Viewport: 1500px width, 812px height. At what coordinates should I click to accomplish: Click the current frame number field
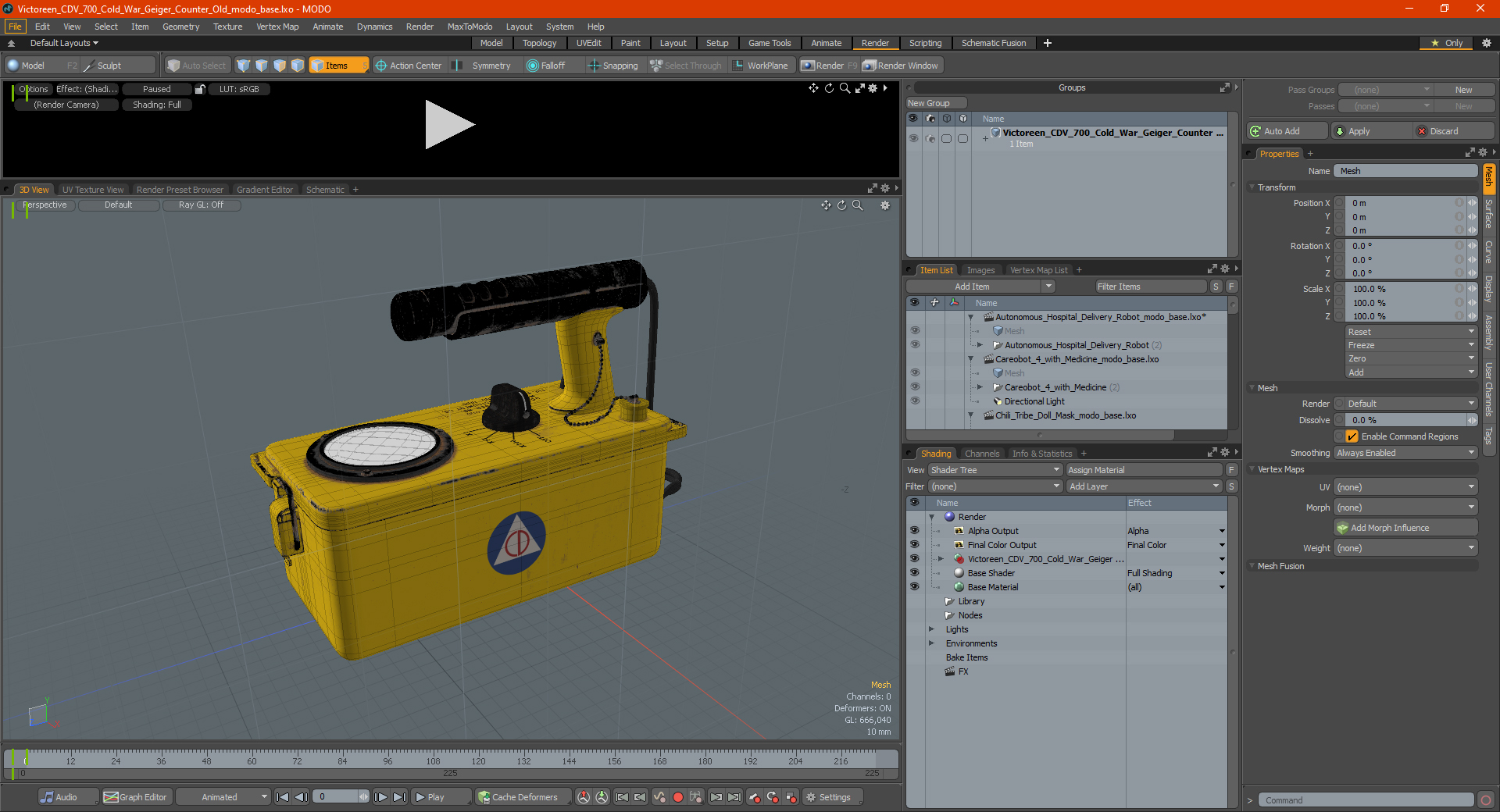pyautogui.click(x=340, y=797)
